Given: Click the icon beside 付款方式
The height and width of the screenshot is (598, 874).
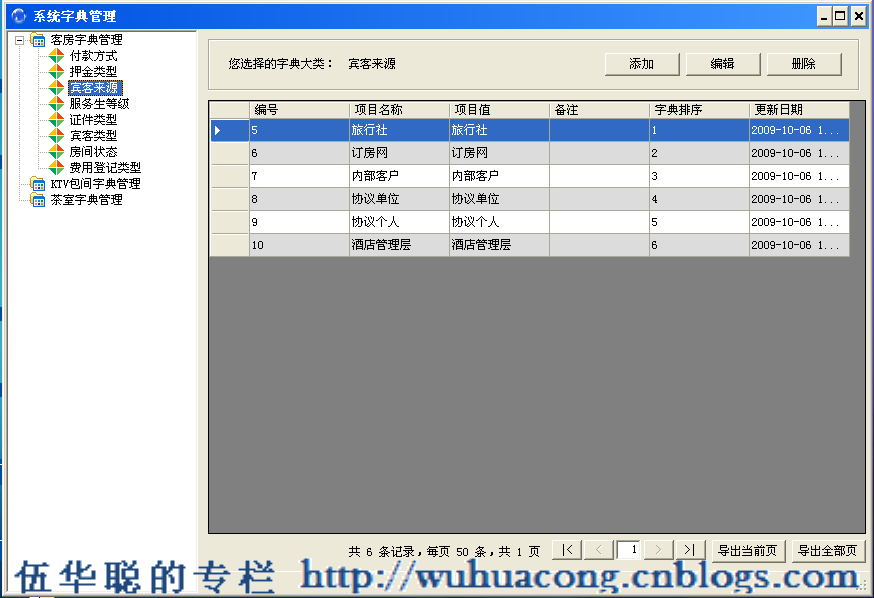Looking at the screenshot, I should pyautogui.click(x=56, y=56).
